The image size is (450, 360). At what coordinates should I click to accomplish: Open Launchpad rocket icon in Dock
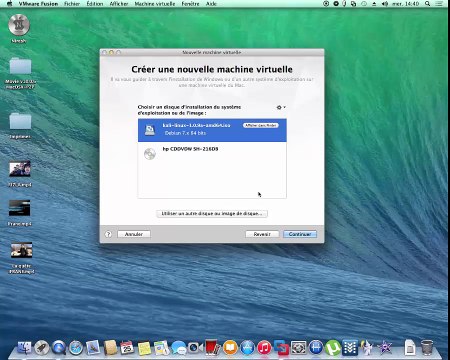pos(42,348)
